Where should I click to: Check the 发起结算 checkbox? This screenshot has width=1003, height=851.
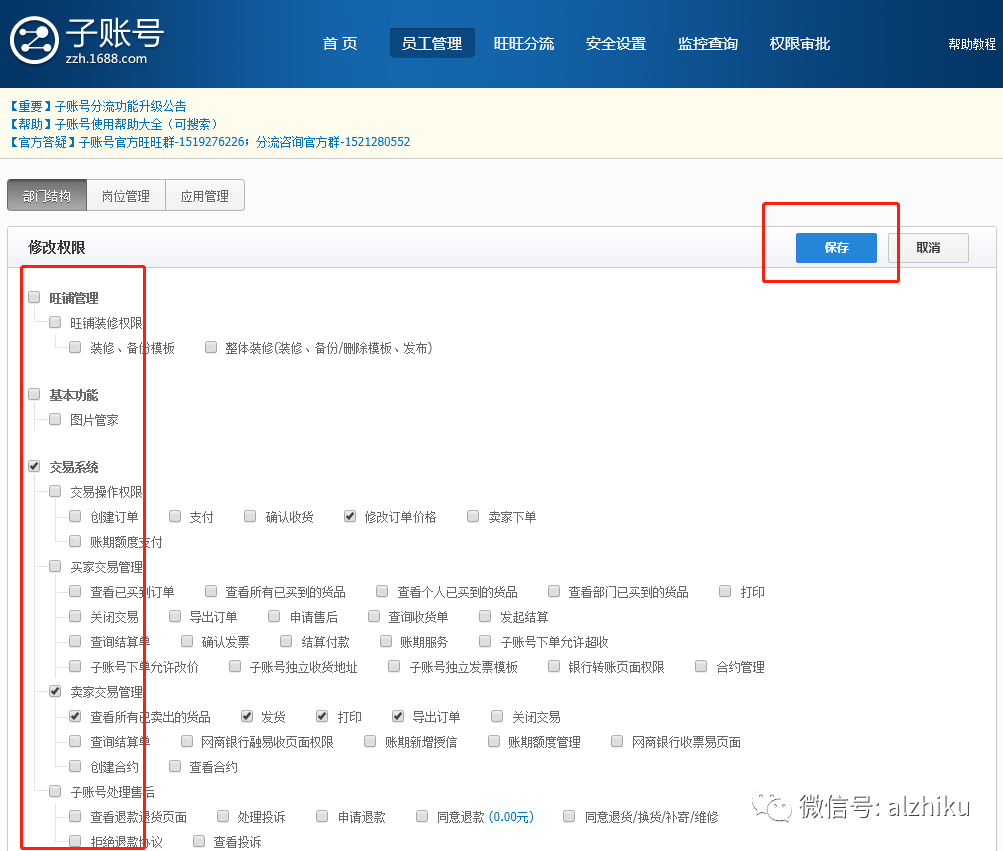tap(485, 616)
